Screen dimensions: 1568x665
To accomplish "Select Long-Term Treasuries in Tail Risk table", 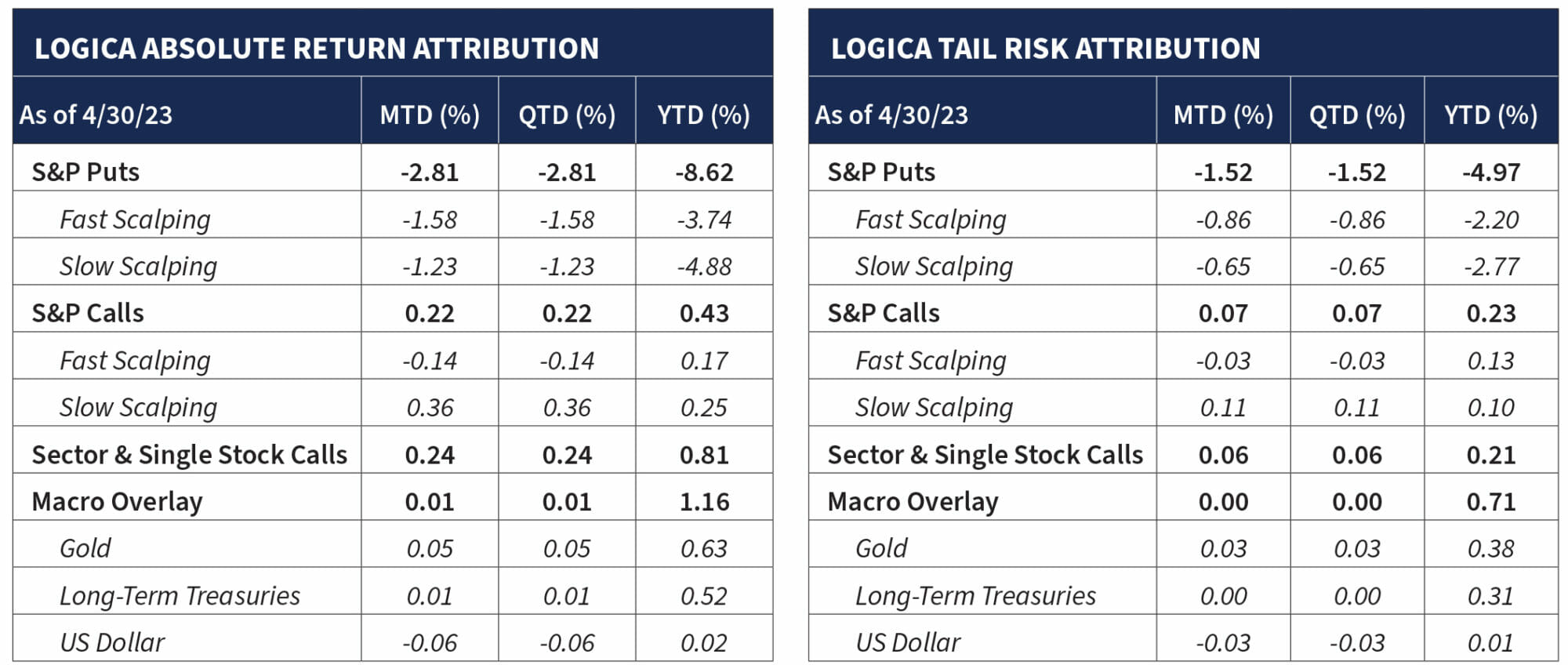I will pos(975,595).
